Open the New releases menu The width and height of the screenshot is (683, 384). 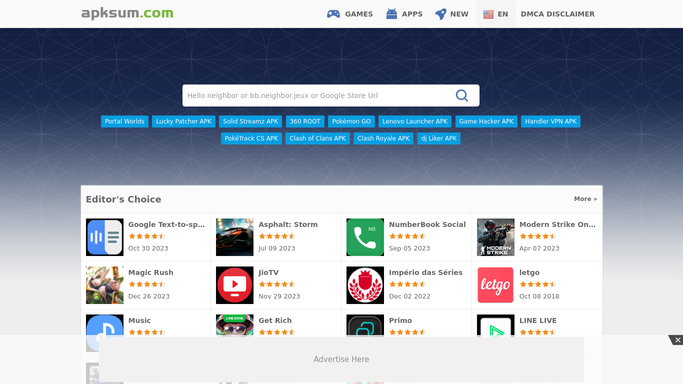point(452,14)
